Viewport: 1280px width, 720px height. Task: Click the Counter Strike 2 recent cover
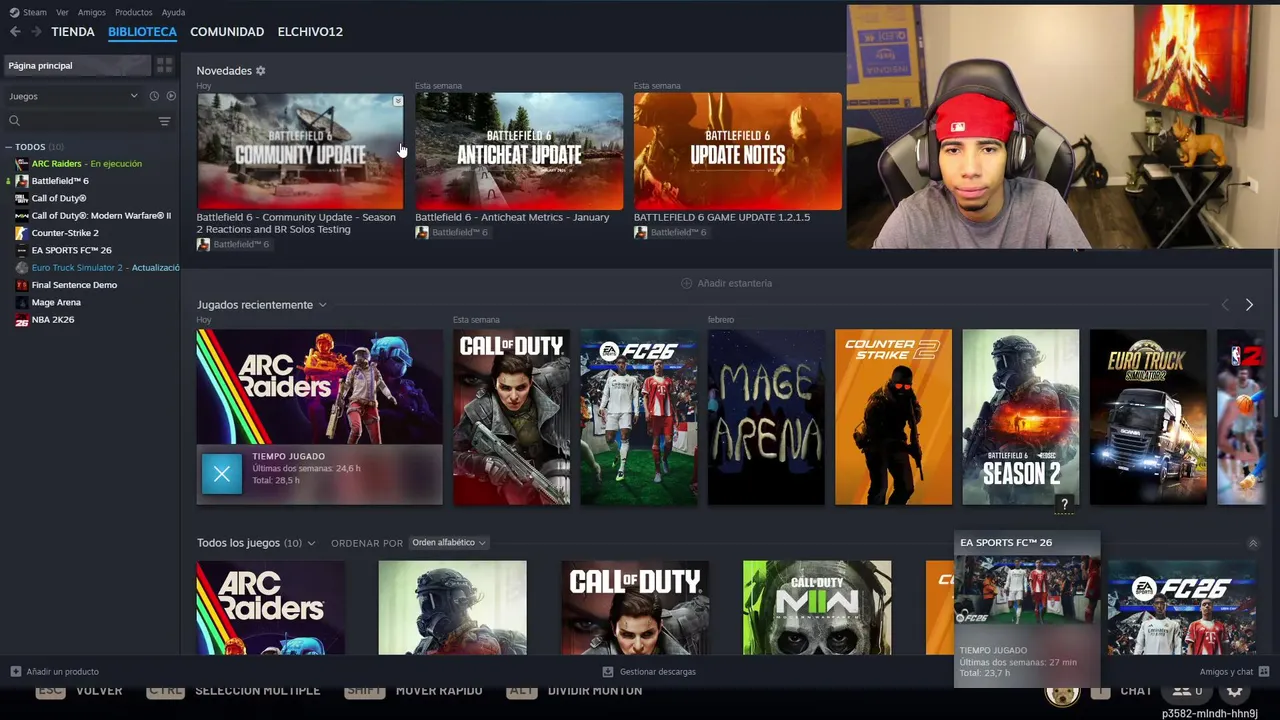(x=893, y=417)
